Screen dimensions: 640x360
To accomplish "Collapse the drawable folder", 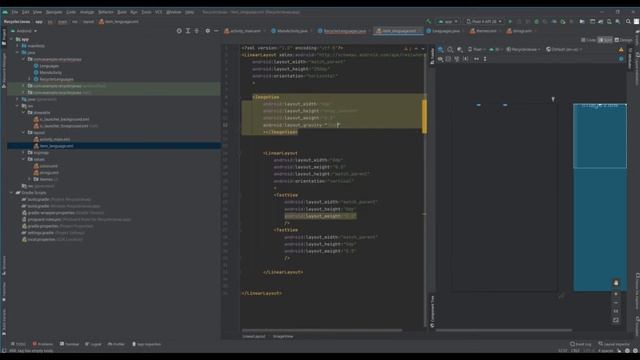I will tap(24, 112).
